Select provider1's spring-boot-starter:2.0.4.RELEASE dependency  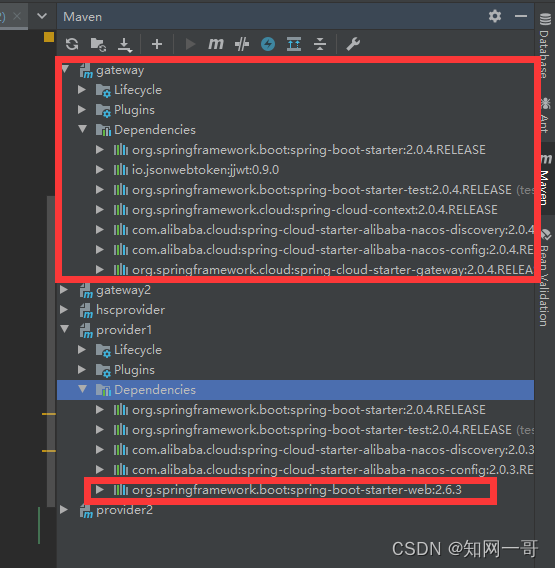point(309,410)
